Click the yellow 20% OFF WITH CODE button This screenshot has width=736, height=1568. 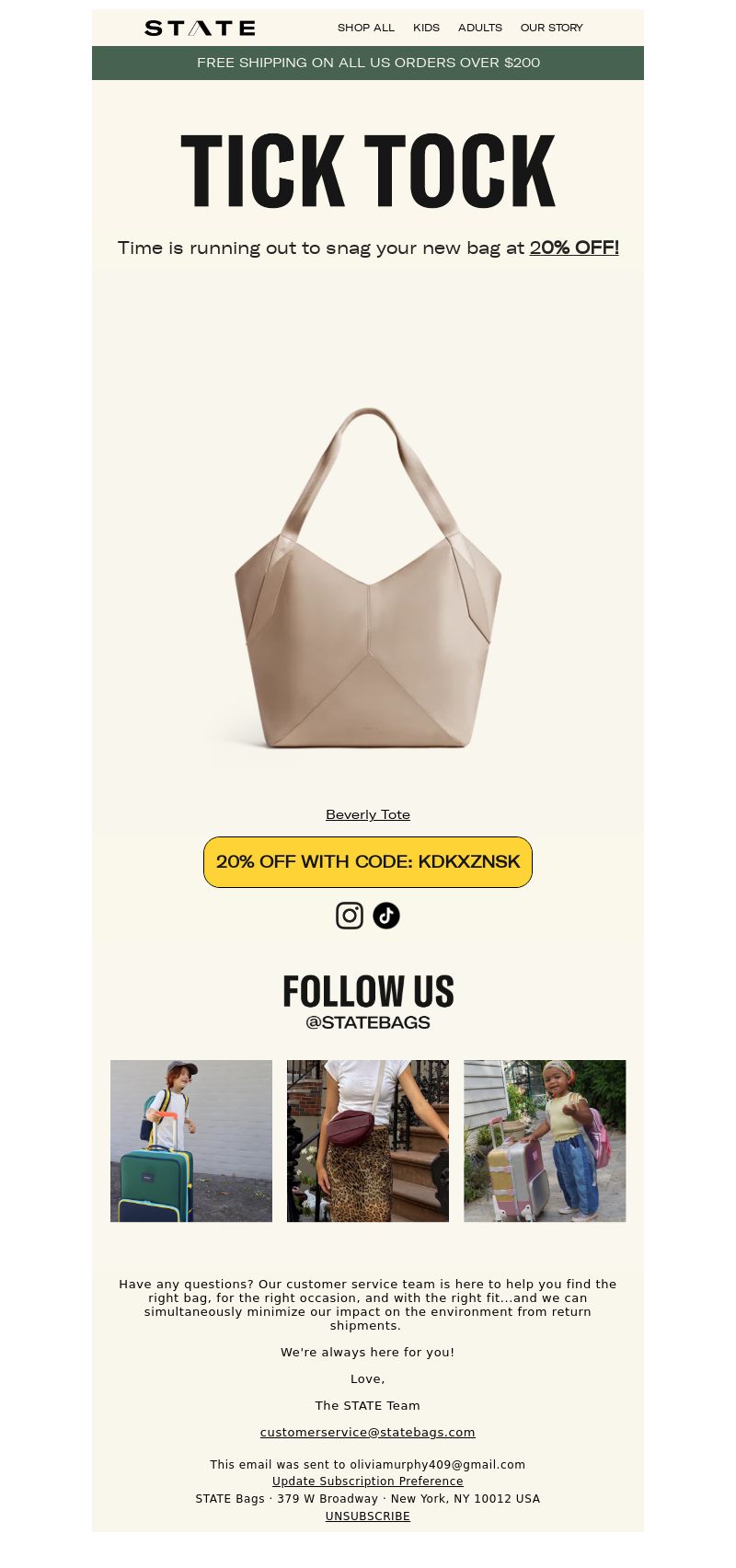368,862
